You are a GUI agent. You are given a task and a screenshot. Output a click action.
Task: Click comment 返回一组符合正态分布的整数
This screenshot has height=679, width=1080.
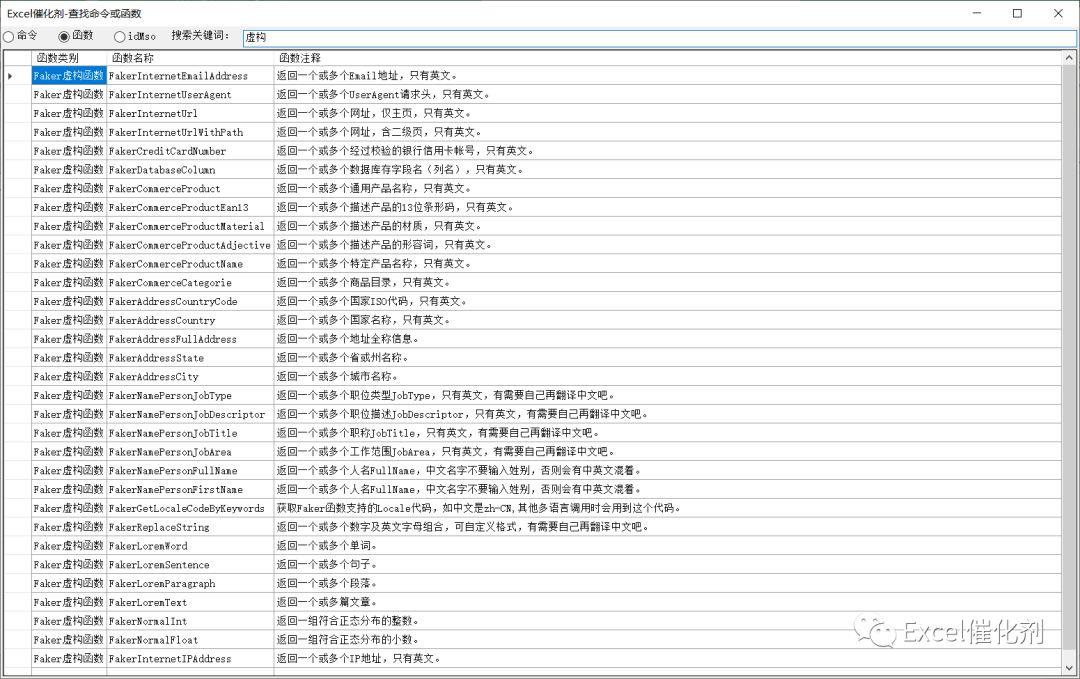tap(667, 621)
